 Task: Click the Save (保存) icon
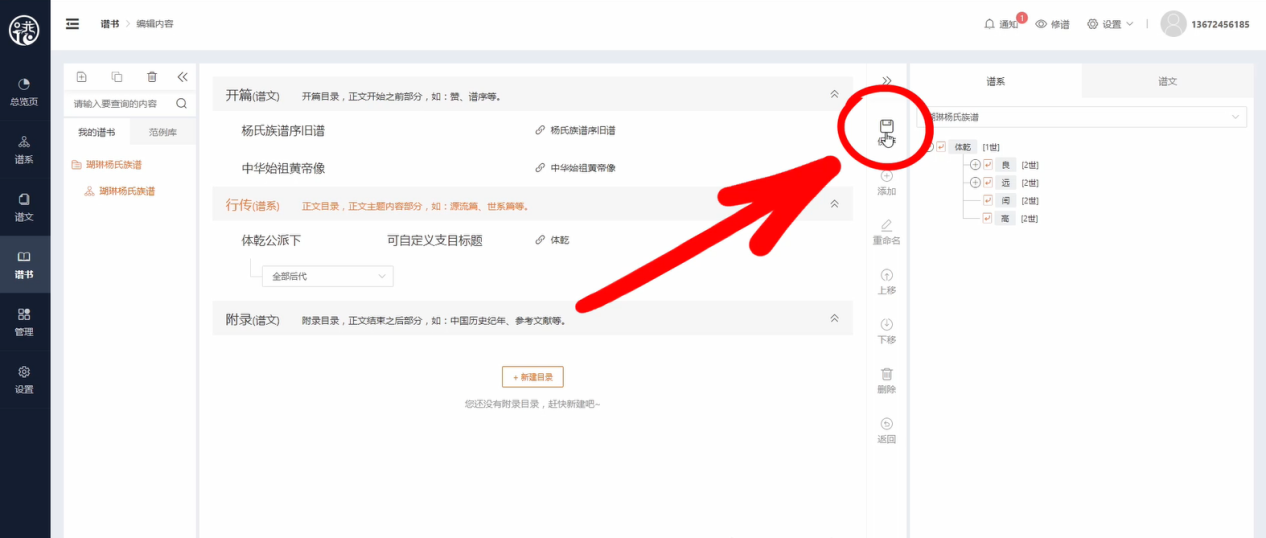point(886,127)
